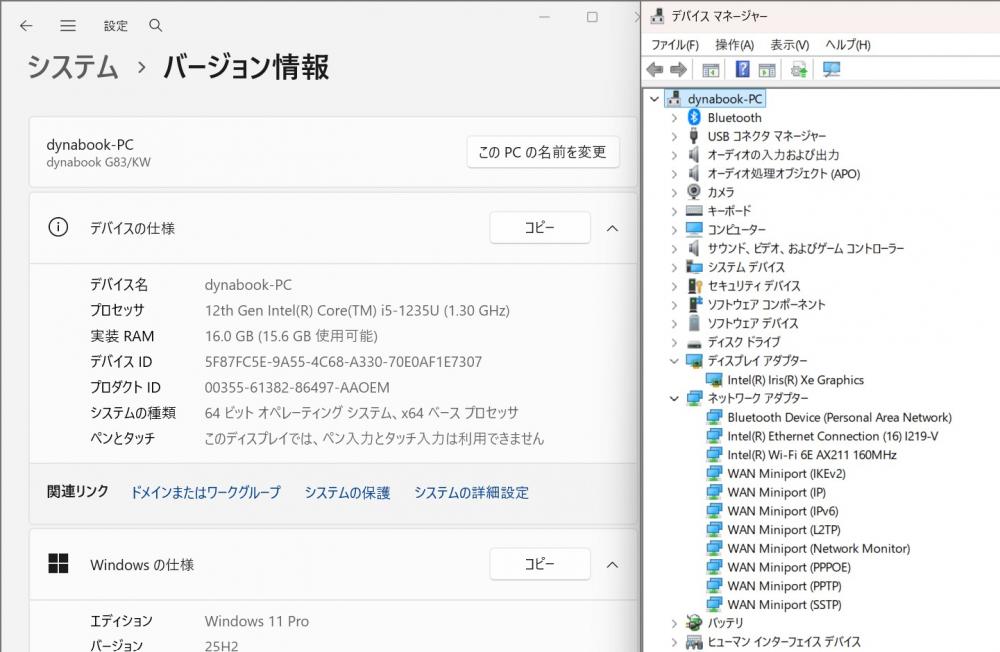Image resolution: width=1000 pixels, height=652 pixels.
Task: Click info icon beside デバイスの仕様
Action: pyautogui.click(x=58, y=227)
